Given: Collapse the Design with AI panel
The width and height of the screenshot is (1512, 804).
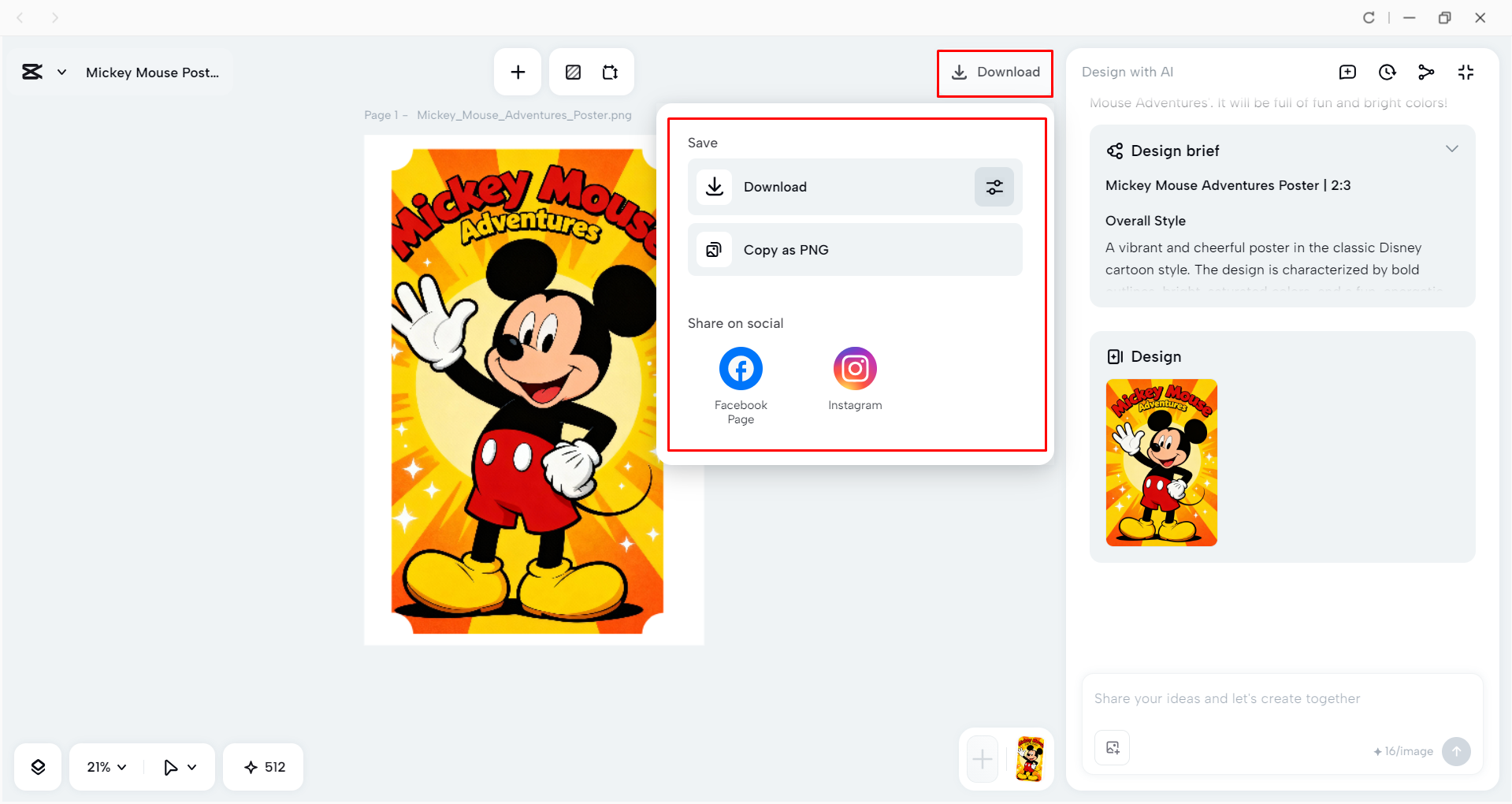Looking at the screenshot, I should 1466,72.
